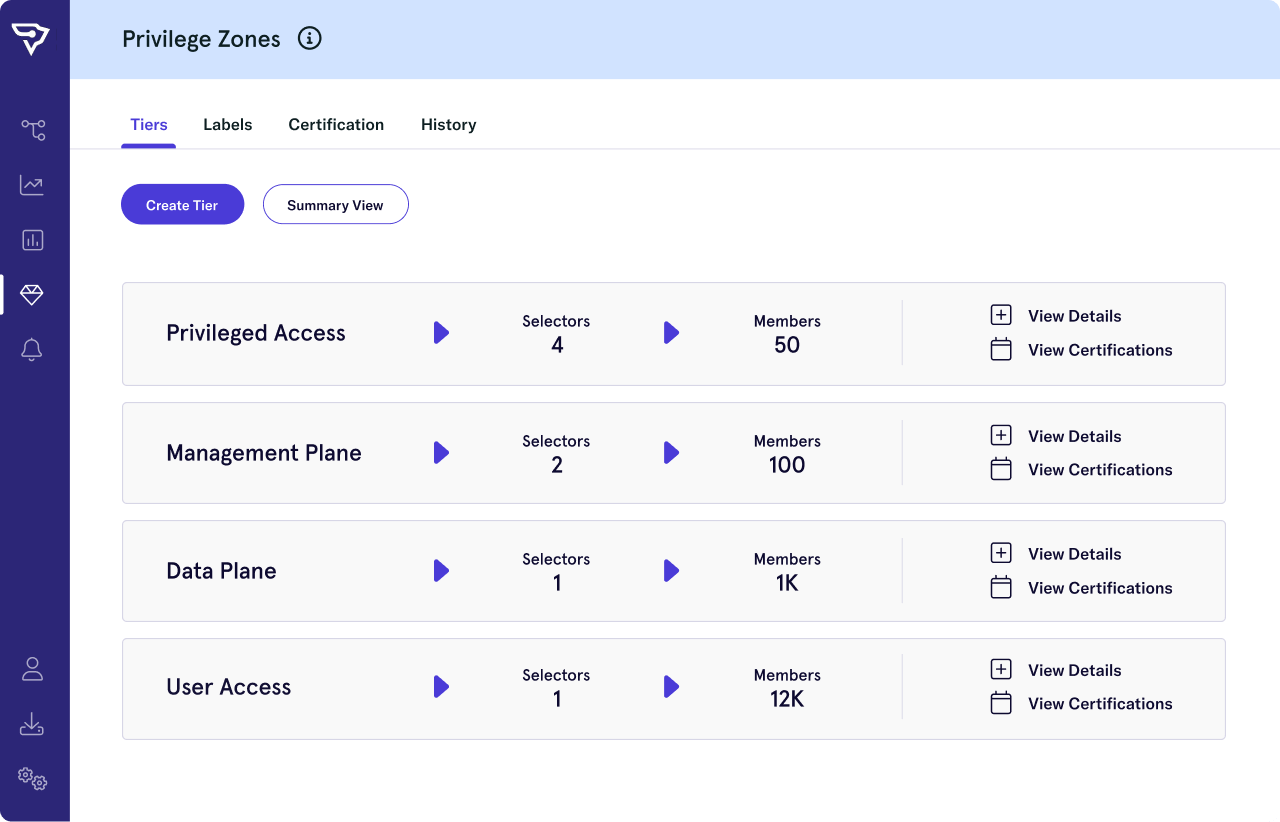Image resolution: width=1280 pixels, height=822 pixels.
Task: Click the home logo at sidebar top
Action: tap(31, 39)
